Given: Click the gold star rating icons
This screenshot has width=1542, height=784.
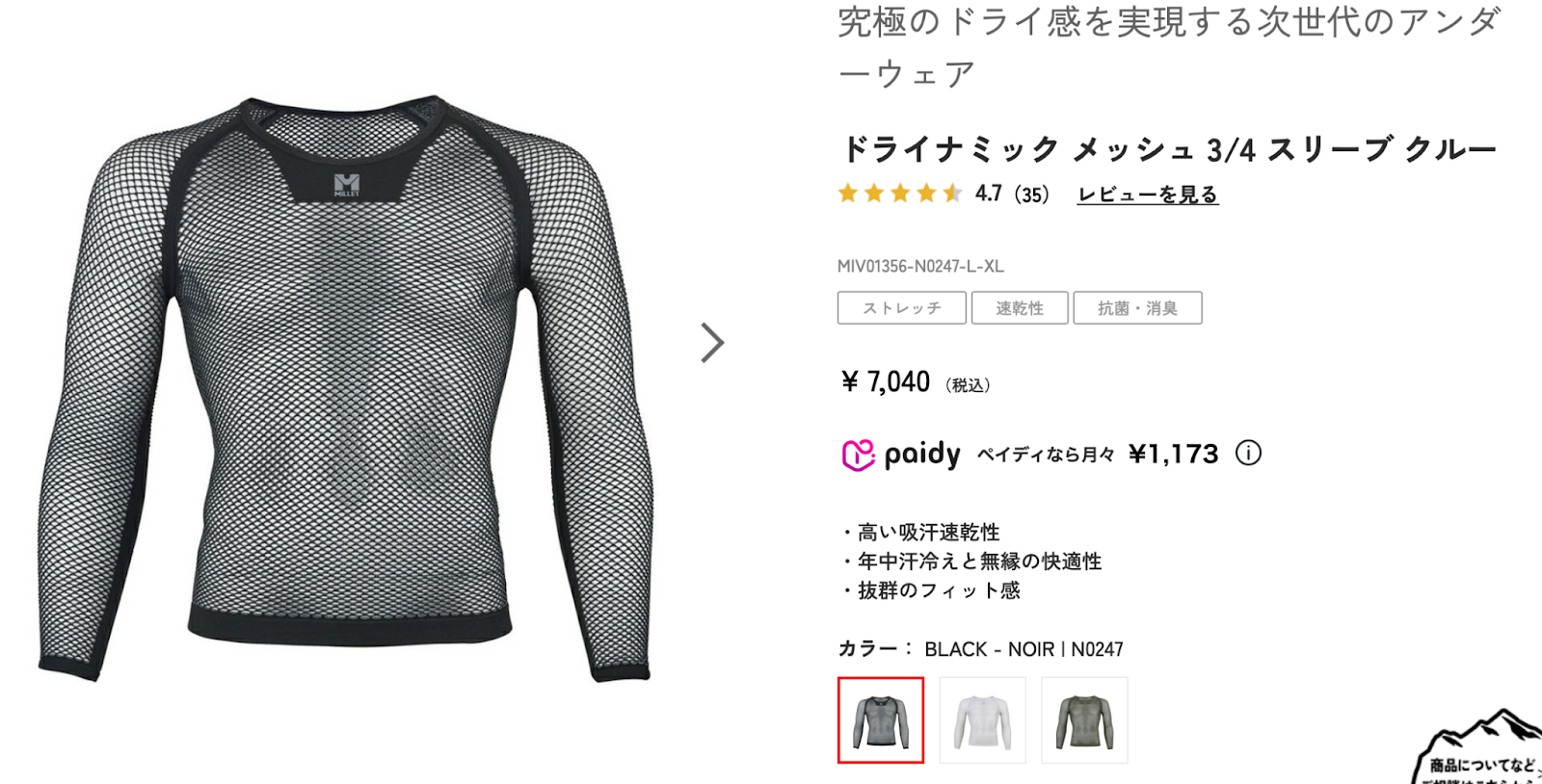Looking at the screenshot, I should [x=900, y=194].
